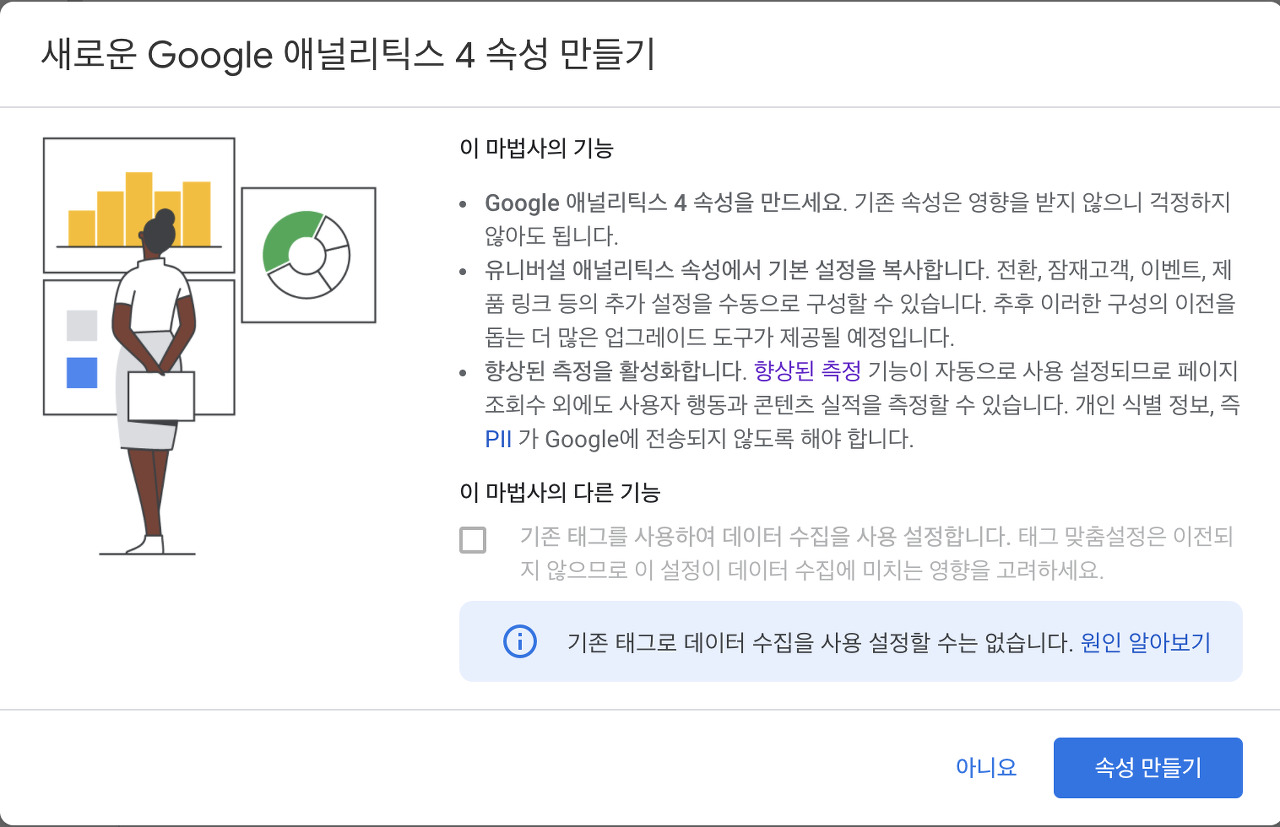
Task: Click the 속성 만들기 button
Action: (1147, 768)
